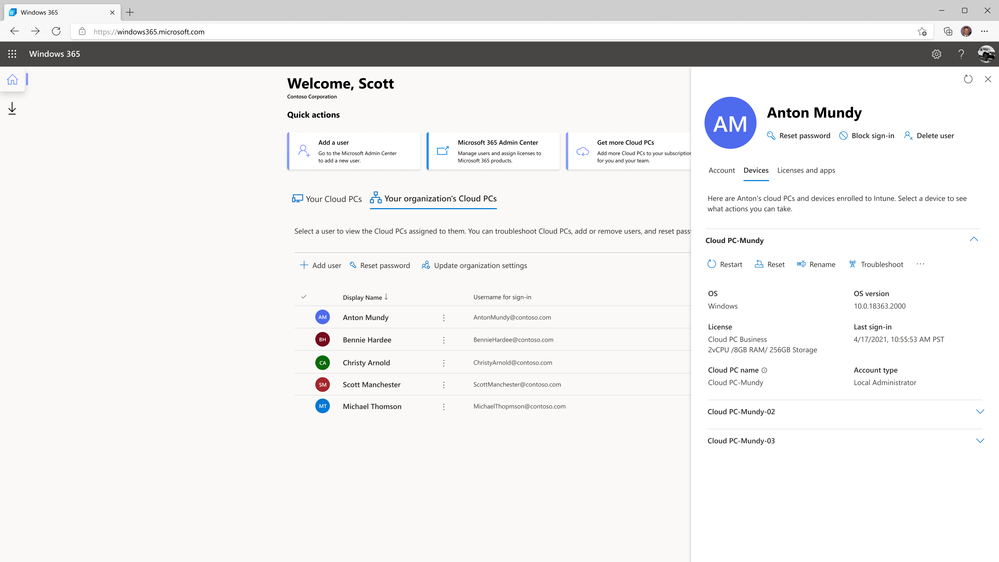Viewport: 999px width, 562px height.
Task: Open user Bennie Hardee
Action: pyautogui.click(x=367, y=340)
